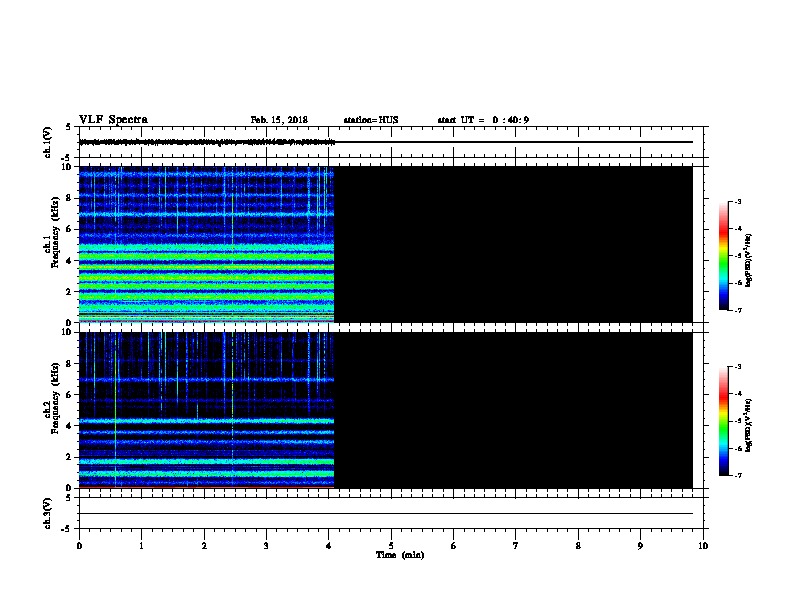The height and width of the screenshot is (612, 792).
Task: Click the "-4" tick on ch.2 colorbar
Action: pyautogui.click(x=738, y=394)
